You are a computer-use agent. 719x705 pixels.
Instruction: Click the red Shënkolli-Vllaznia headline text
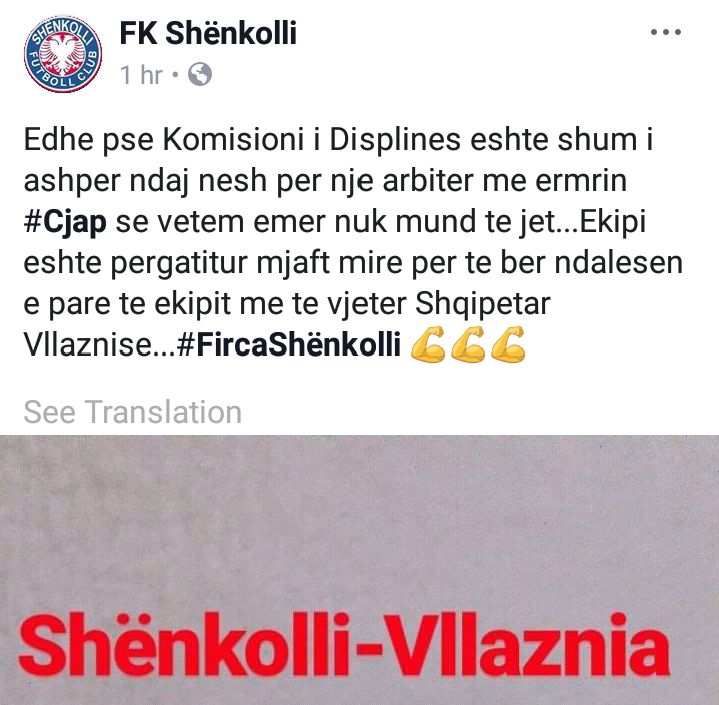point(344,645)
